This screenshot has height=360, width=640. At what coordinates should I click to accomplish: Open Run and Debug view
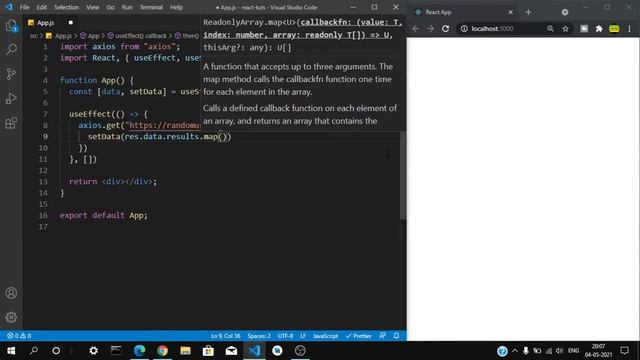pos(11,98)
